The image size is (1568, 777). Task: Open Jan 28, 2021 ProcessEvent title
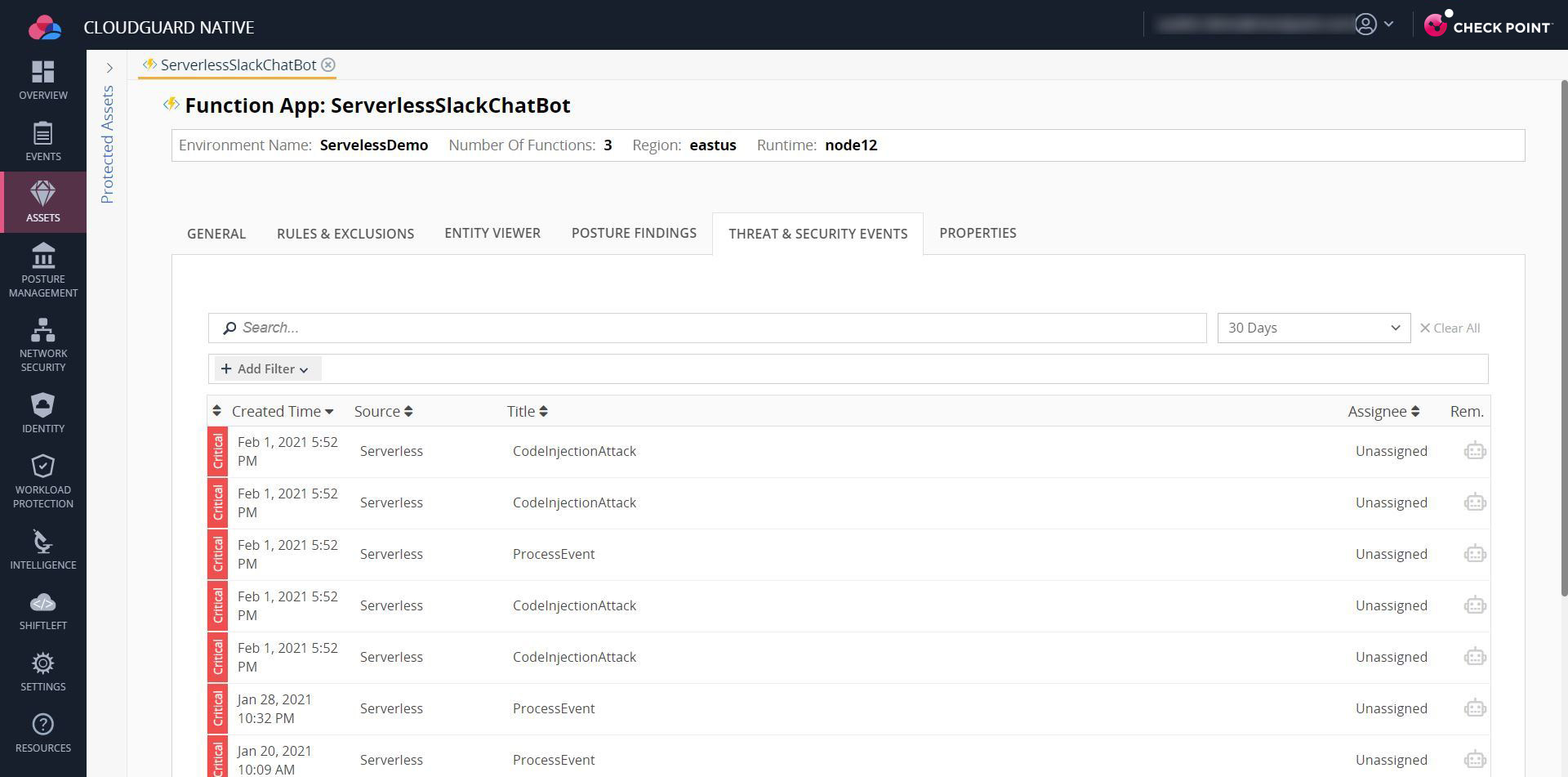[x=554, y=708]
